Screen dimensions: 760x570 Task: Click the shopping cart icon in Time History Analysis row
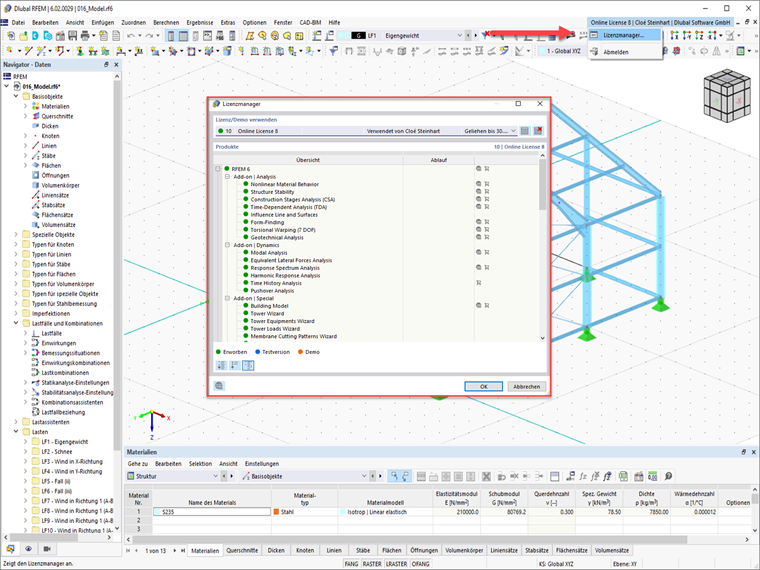pos(478,283)
